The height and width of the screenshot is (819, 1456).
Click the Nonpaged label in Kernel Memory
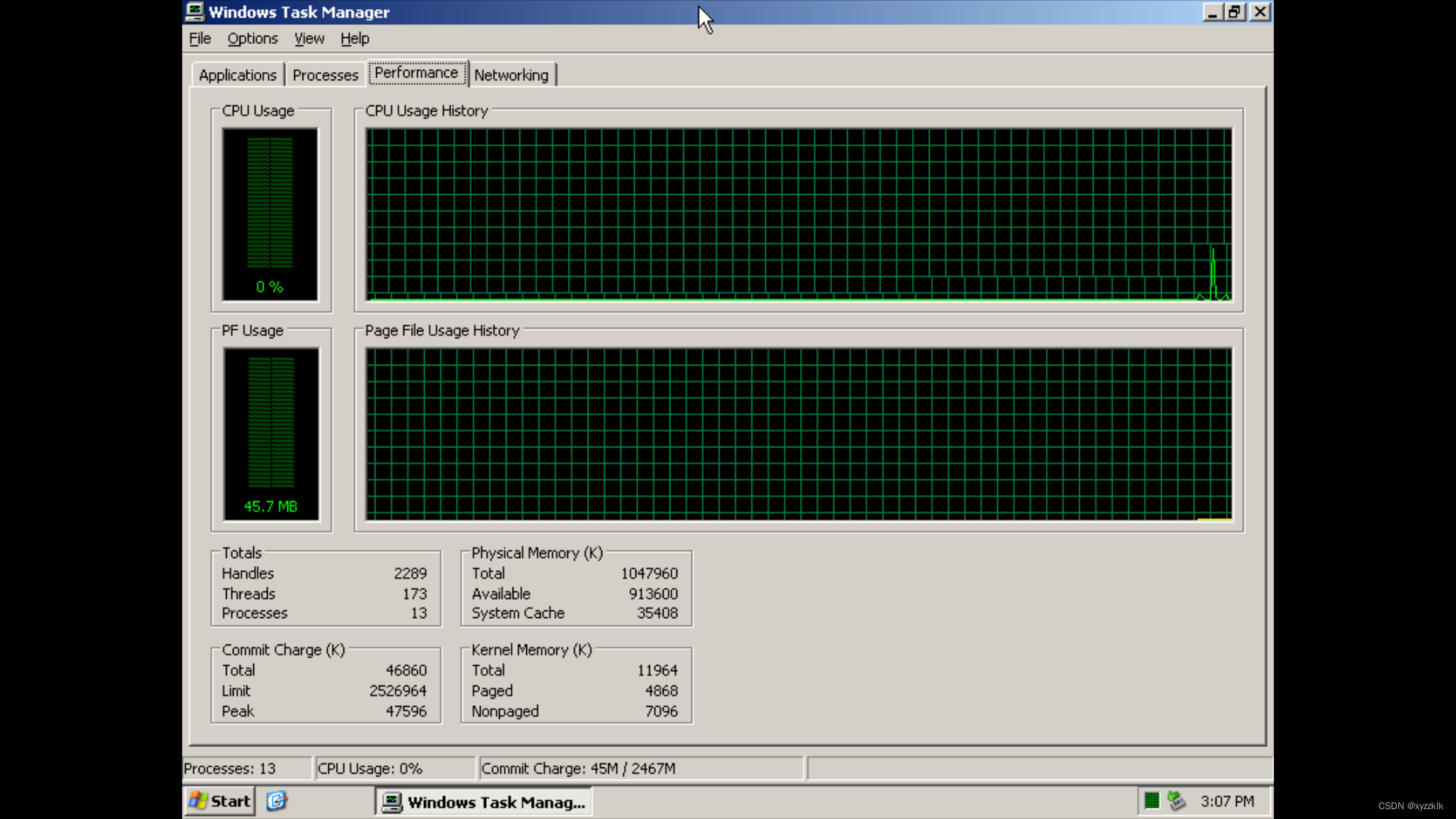pyautogui.click(x=505, y=711)
